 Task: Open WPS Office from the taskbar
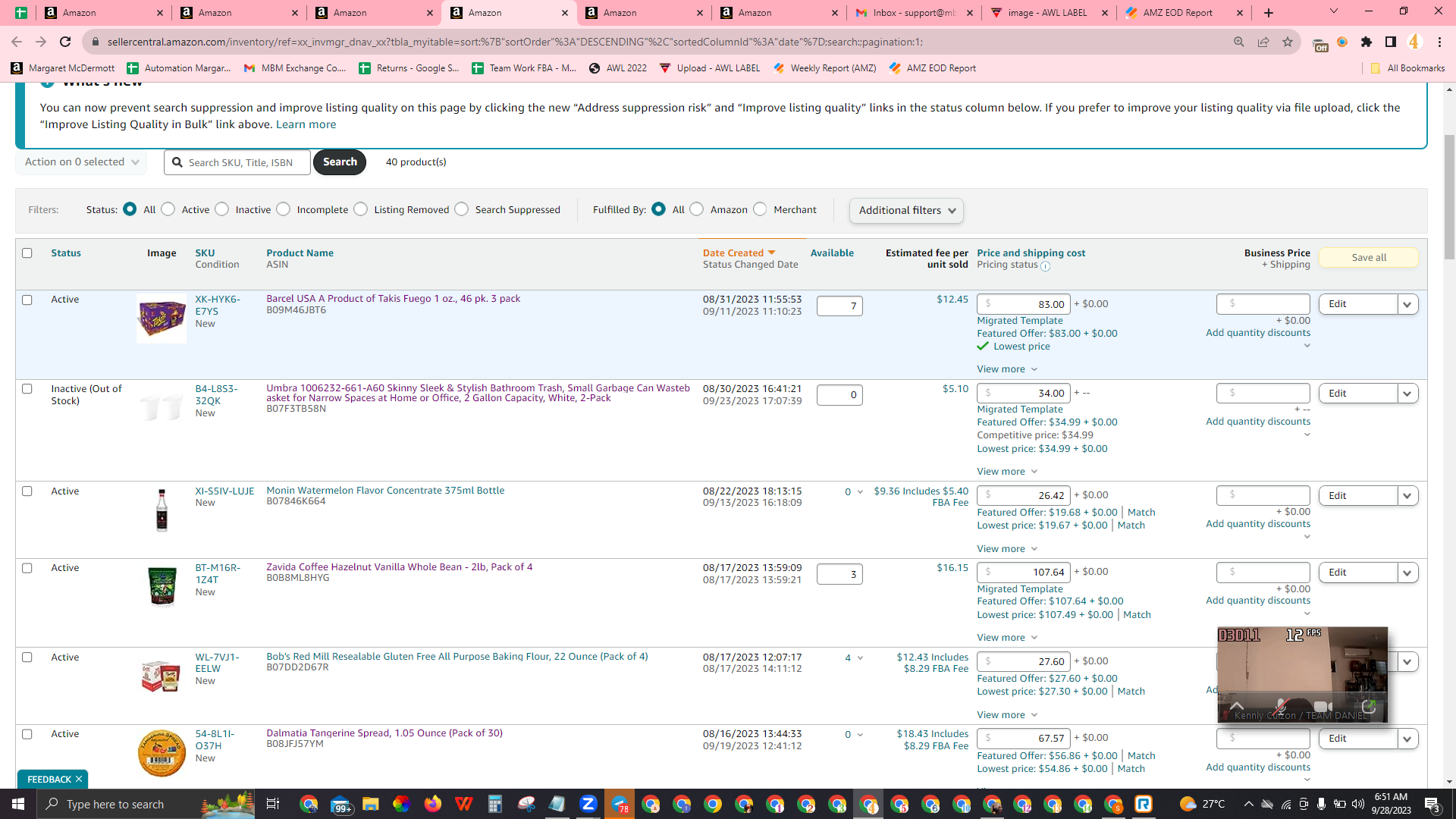(463, 804)
